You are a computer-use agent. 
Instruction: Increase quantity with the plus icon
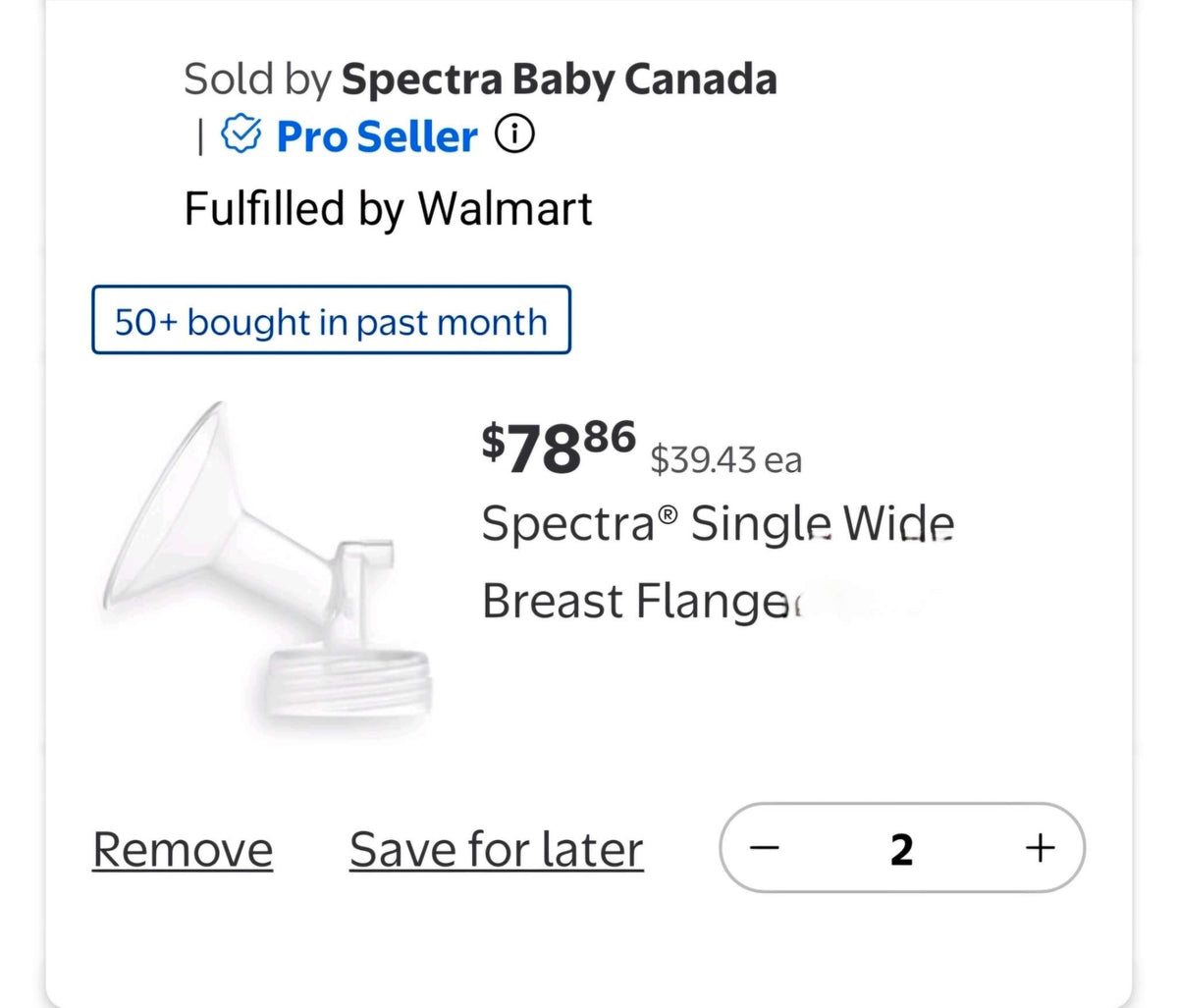pos(1040,847)
